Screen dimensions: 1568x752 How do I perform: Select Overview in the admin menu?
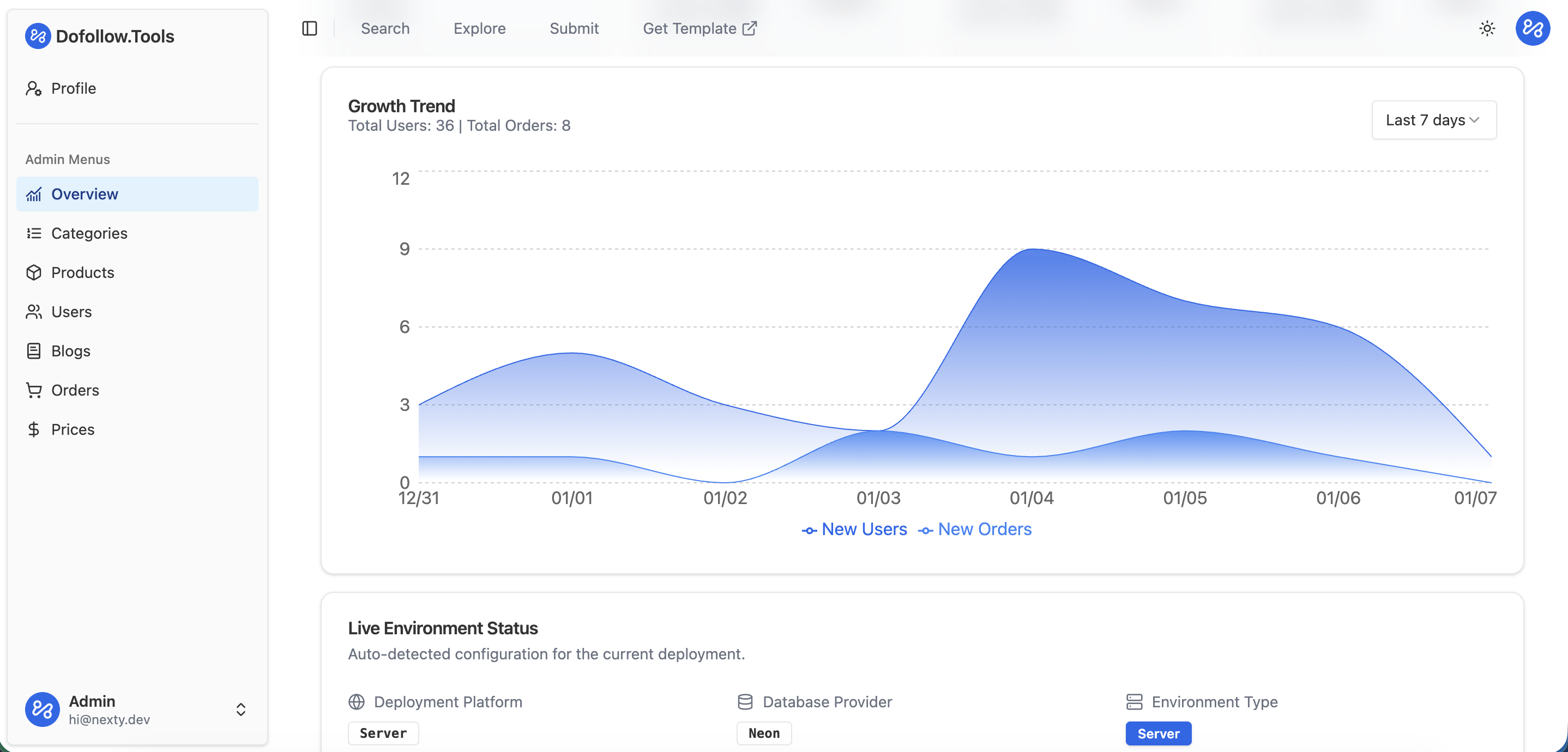pyautogui.click(x=85, y=194)
